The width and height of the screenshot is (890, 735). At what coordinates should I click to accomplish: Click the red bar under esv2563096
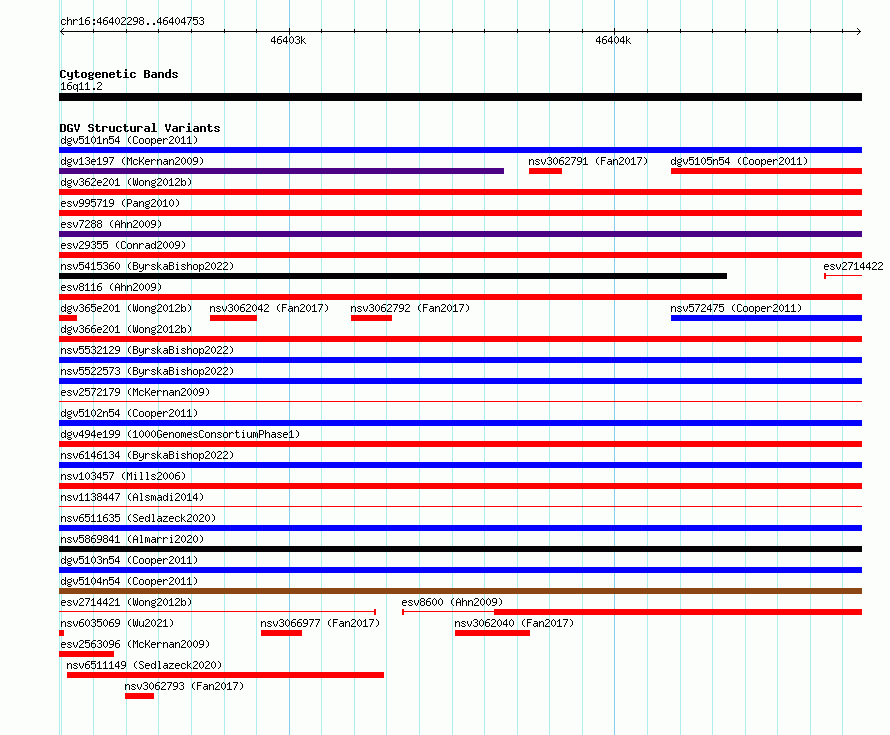coord(86,654)
